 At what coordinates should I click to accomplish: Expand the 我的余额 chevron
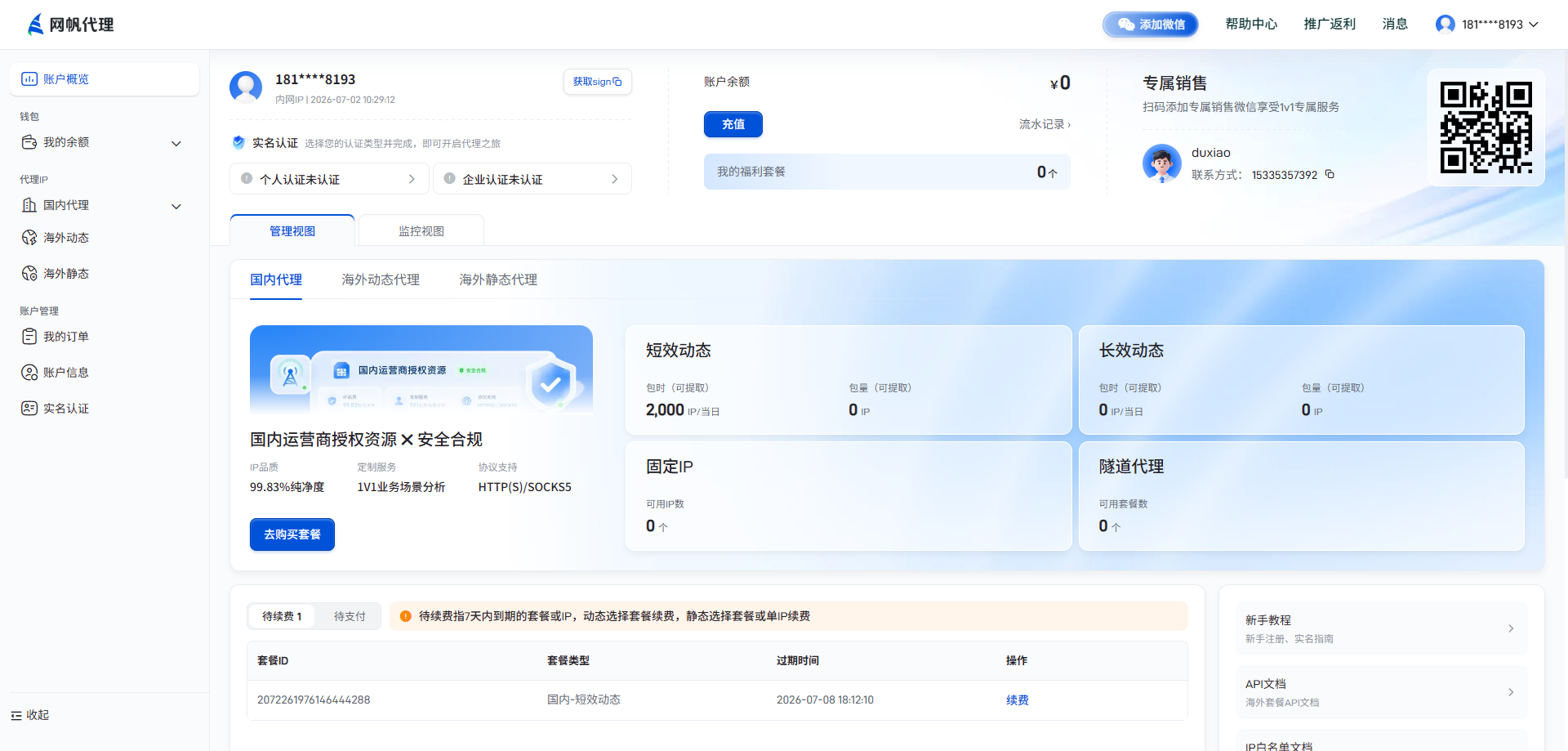click(176, 143)
